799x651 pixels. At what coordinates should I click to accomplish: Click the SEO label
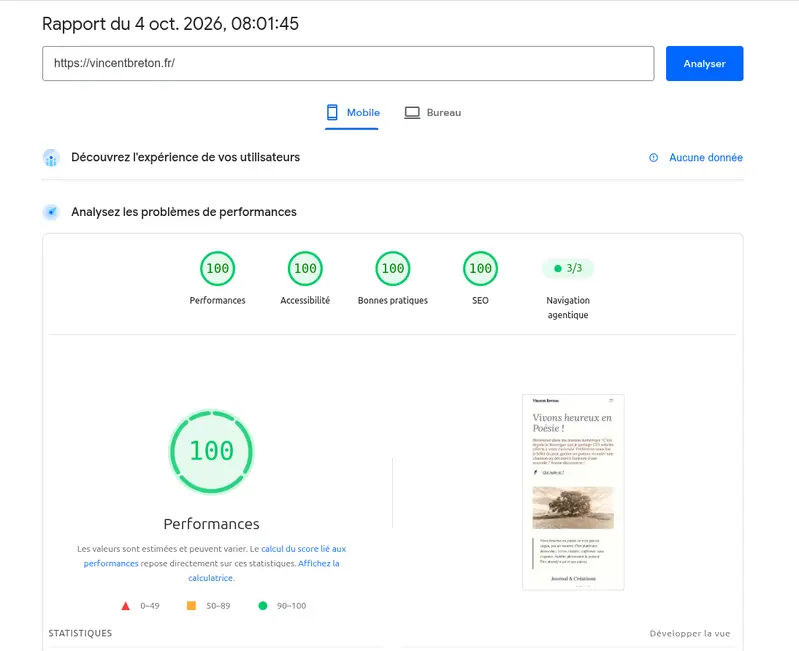(x=481, y=301)
